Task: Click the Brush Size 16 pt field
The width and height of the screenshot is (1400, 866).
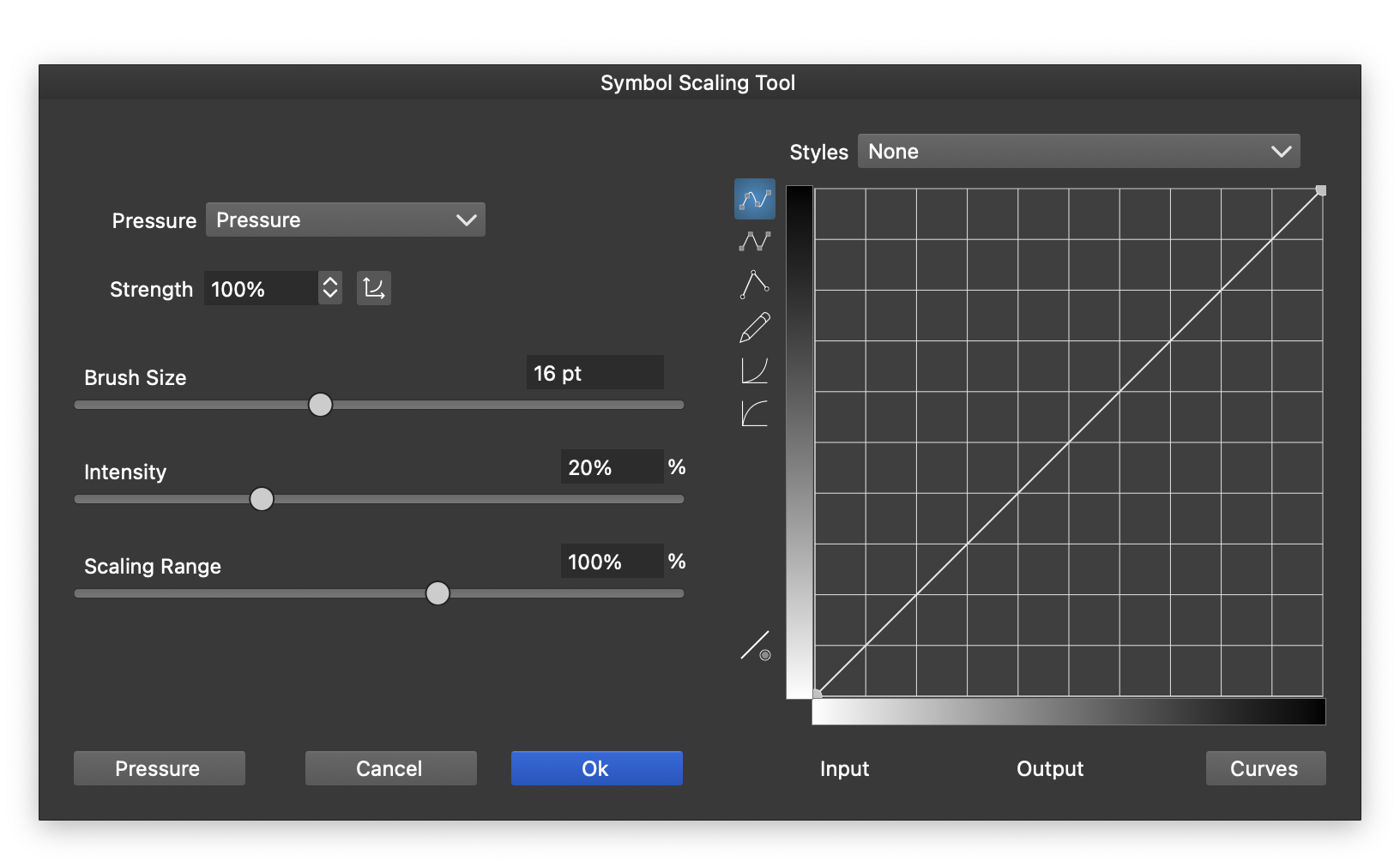Action: 594,373
